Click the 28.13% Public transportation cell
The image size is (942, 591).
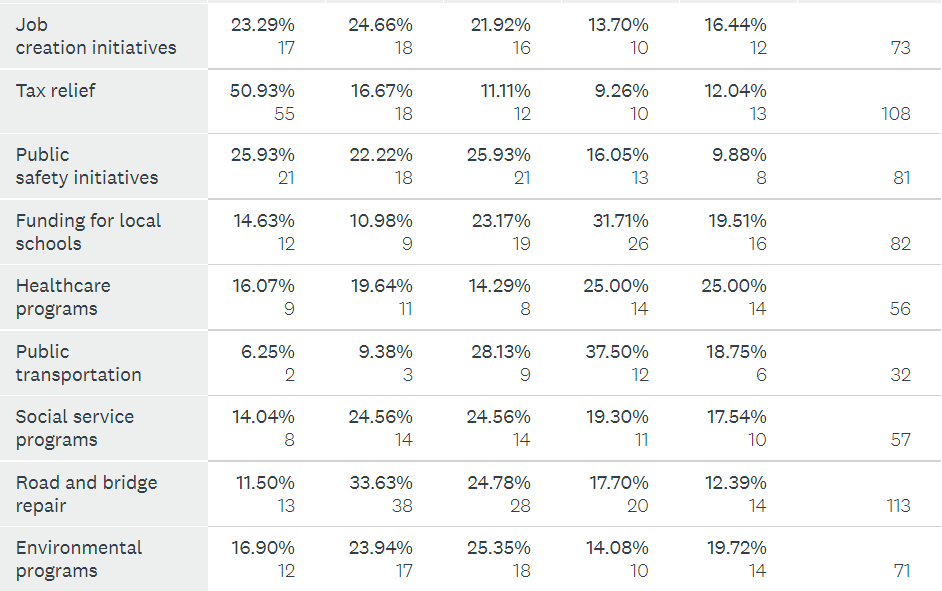coord(500,352)
